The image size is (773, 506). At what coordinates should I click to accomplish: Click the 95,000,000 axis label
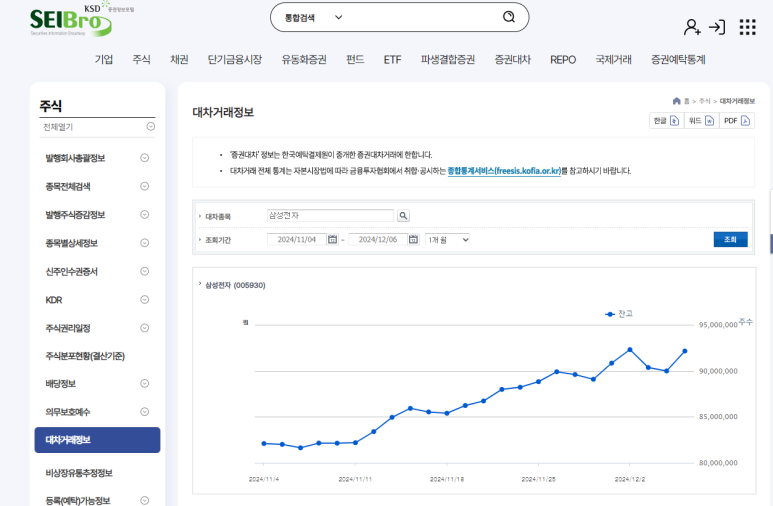pos(718,325)
